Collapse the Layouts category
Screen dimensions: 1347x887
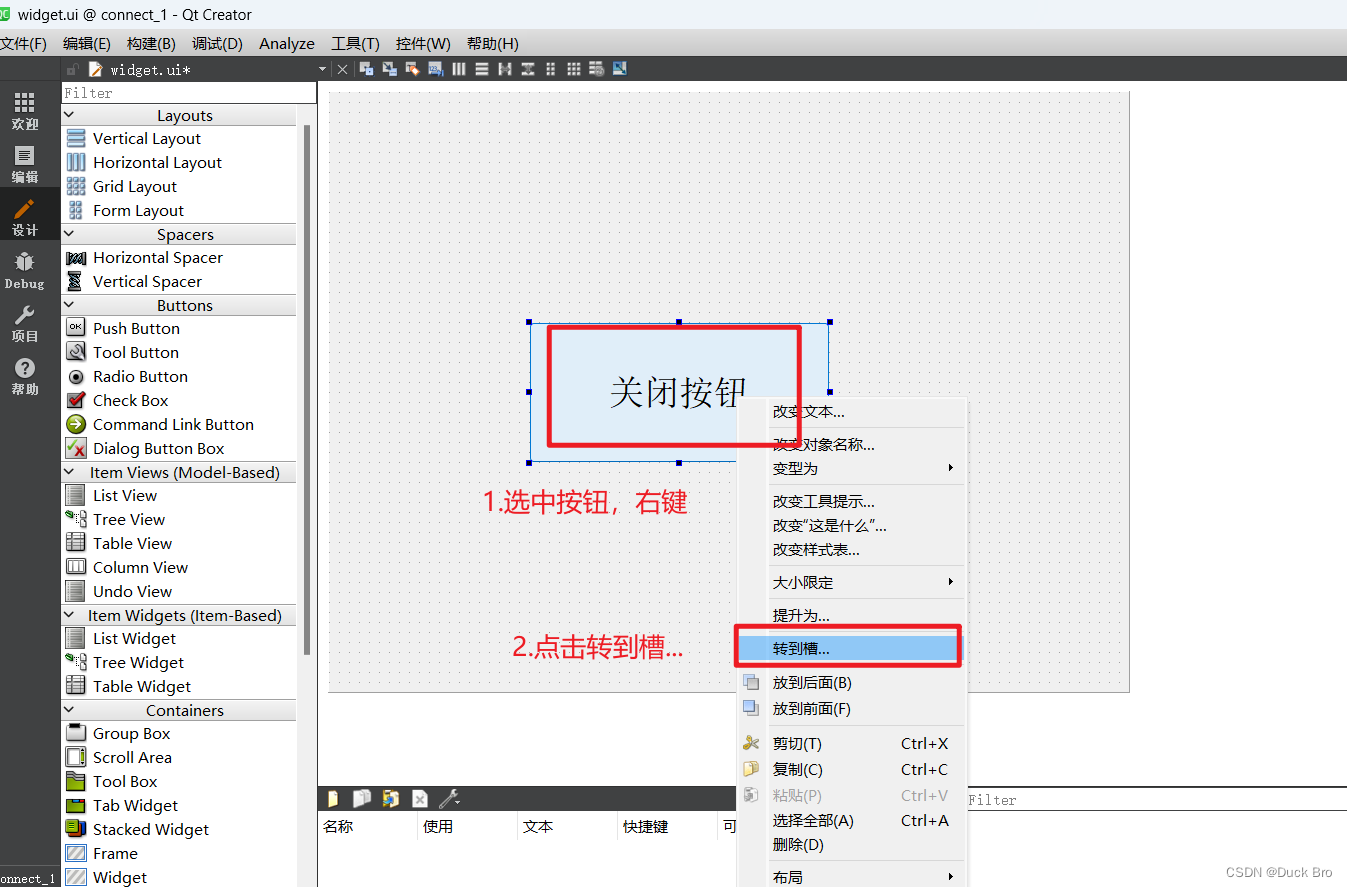click(69, 115)
